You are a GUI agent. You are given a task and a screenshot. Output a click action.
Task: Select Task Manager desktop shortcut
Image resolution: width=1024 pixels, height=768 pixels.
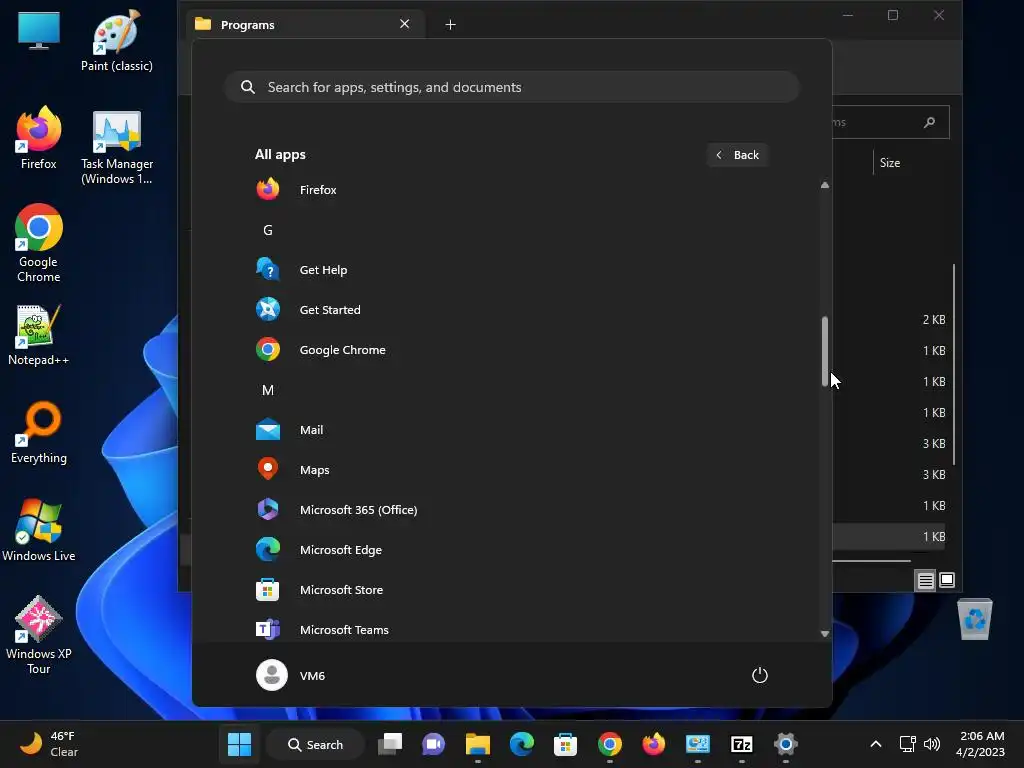(117, 146)
